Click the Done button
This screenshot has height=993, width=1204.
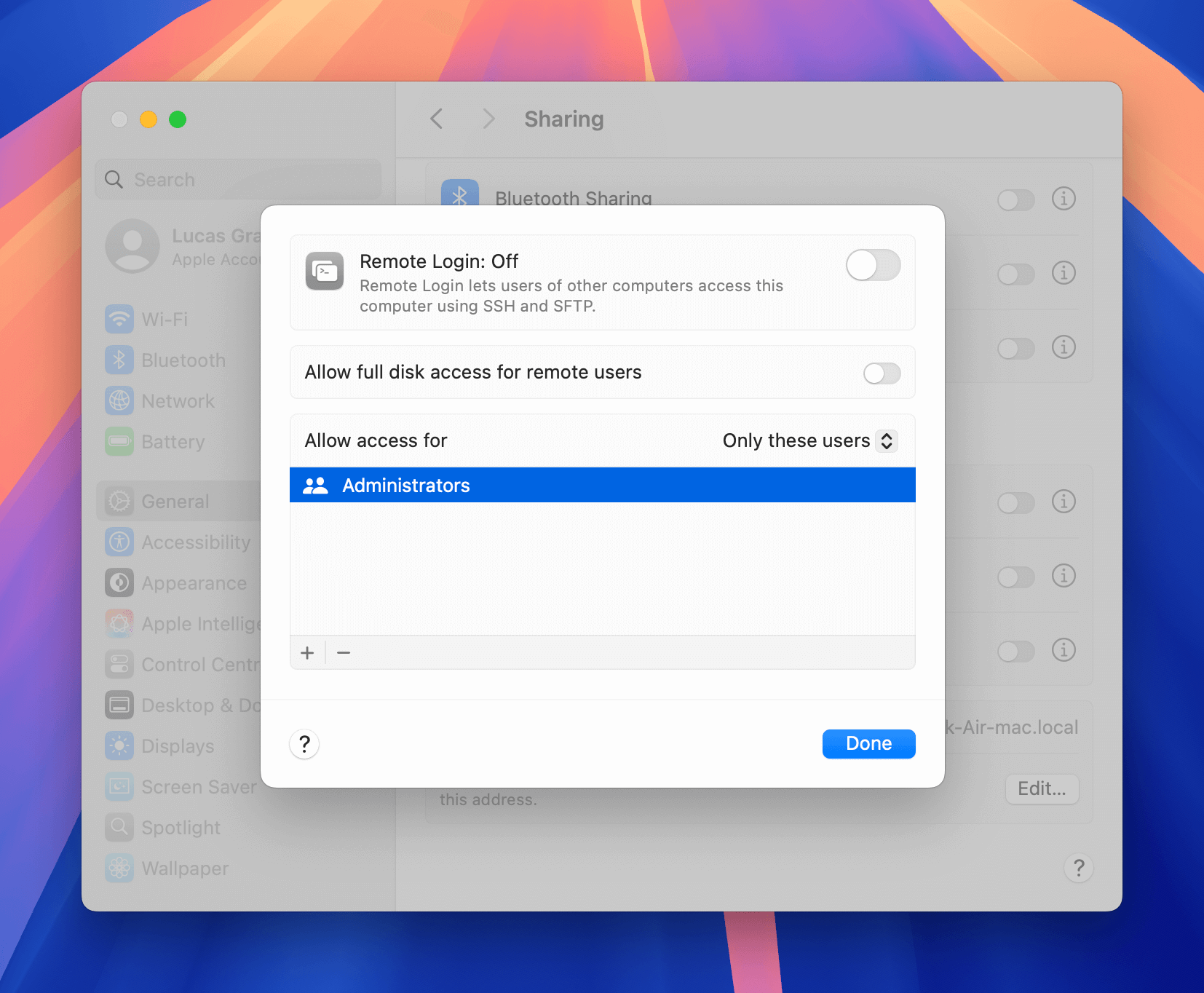(868, 743)
